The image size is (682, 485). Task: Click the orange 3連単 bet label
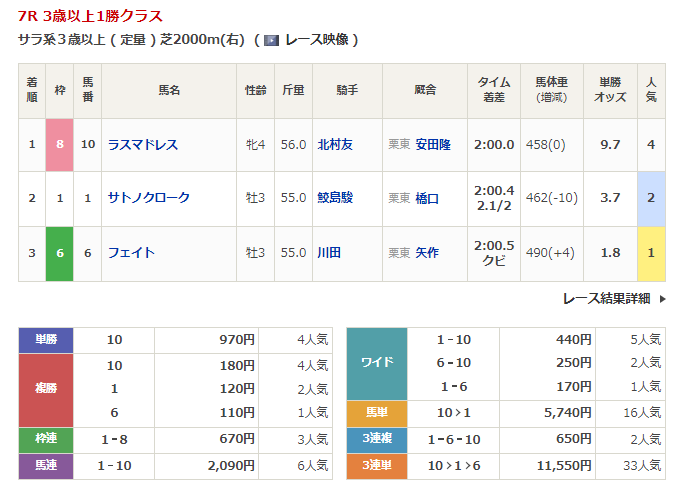pyautogui.click(x=376, y=465)
